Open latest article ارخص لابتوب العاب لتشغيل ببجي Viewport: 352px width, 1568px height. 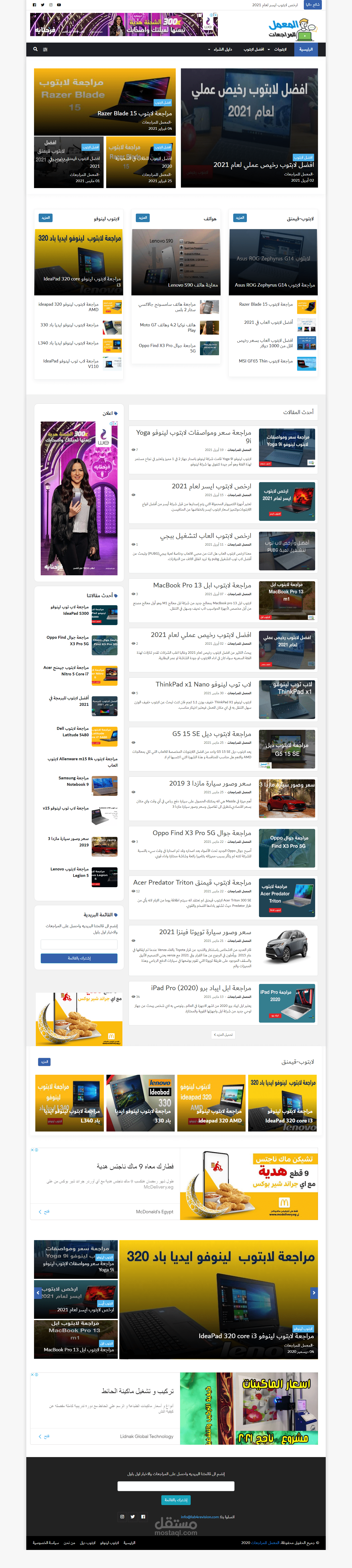205,536
